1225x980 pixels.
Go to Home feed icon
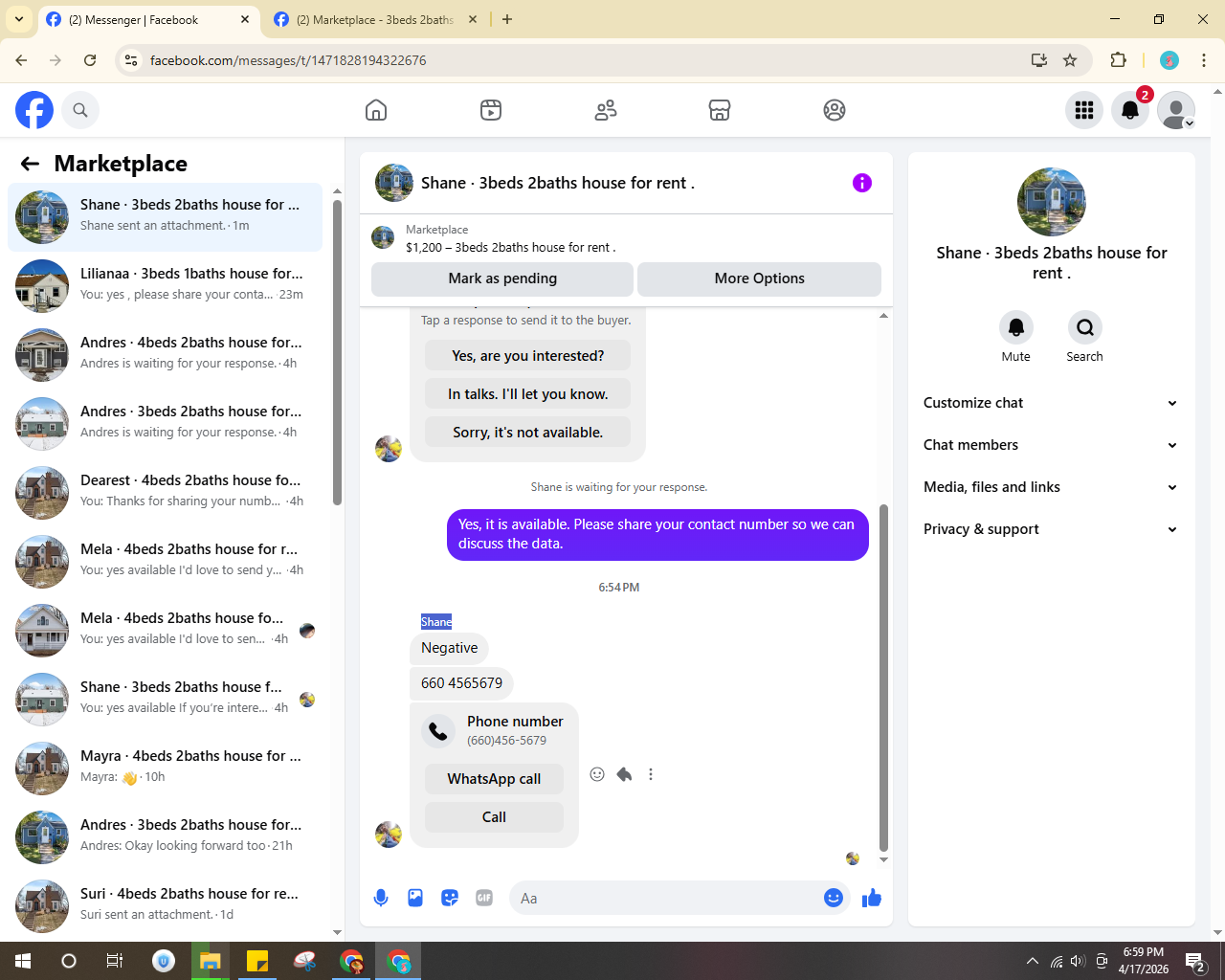pos(376,110)
